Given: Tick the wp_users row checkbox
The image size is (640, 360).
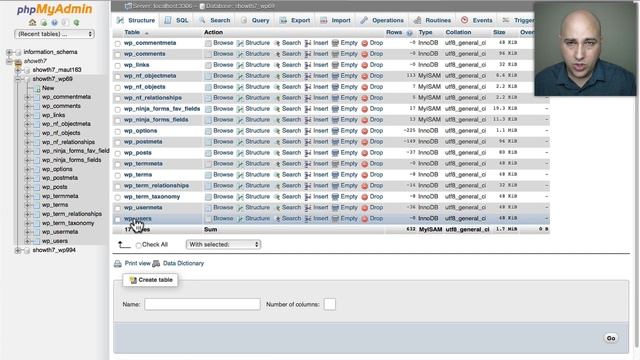Looking at the screenshot, I should click(118, 219).
